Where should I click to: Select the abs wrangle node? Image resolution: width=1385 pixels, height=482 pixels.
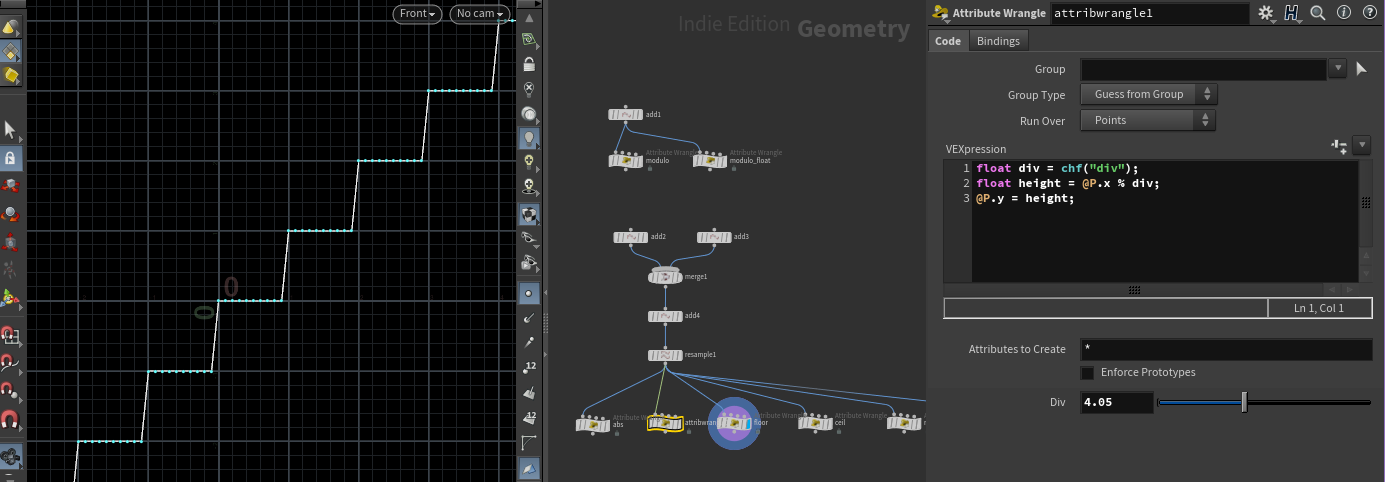(593, 425)
